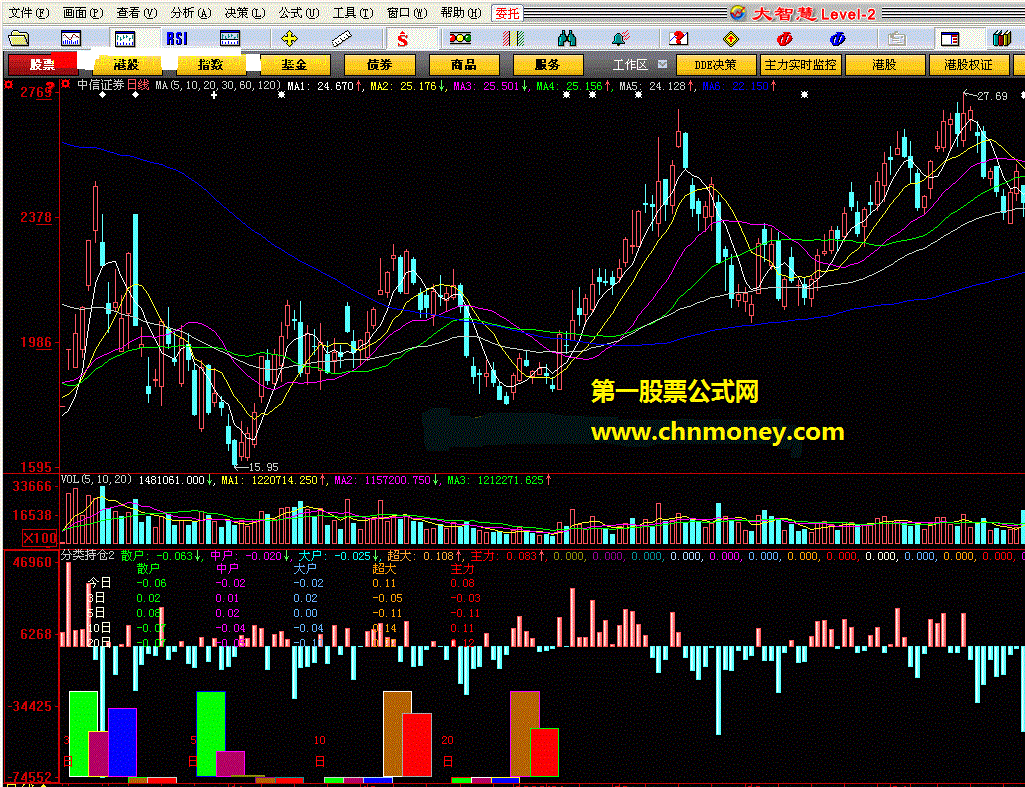Viewport: 1025px width, 787px height.
Task: Click the yellow diamond up-arrow icon
Action: point(731,39)
